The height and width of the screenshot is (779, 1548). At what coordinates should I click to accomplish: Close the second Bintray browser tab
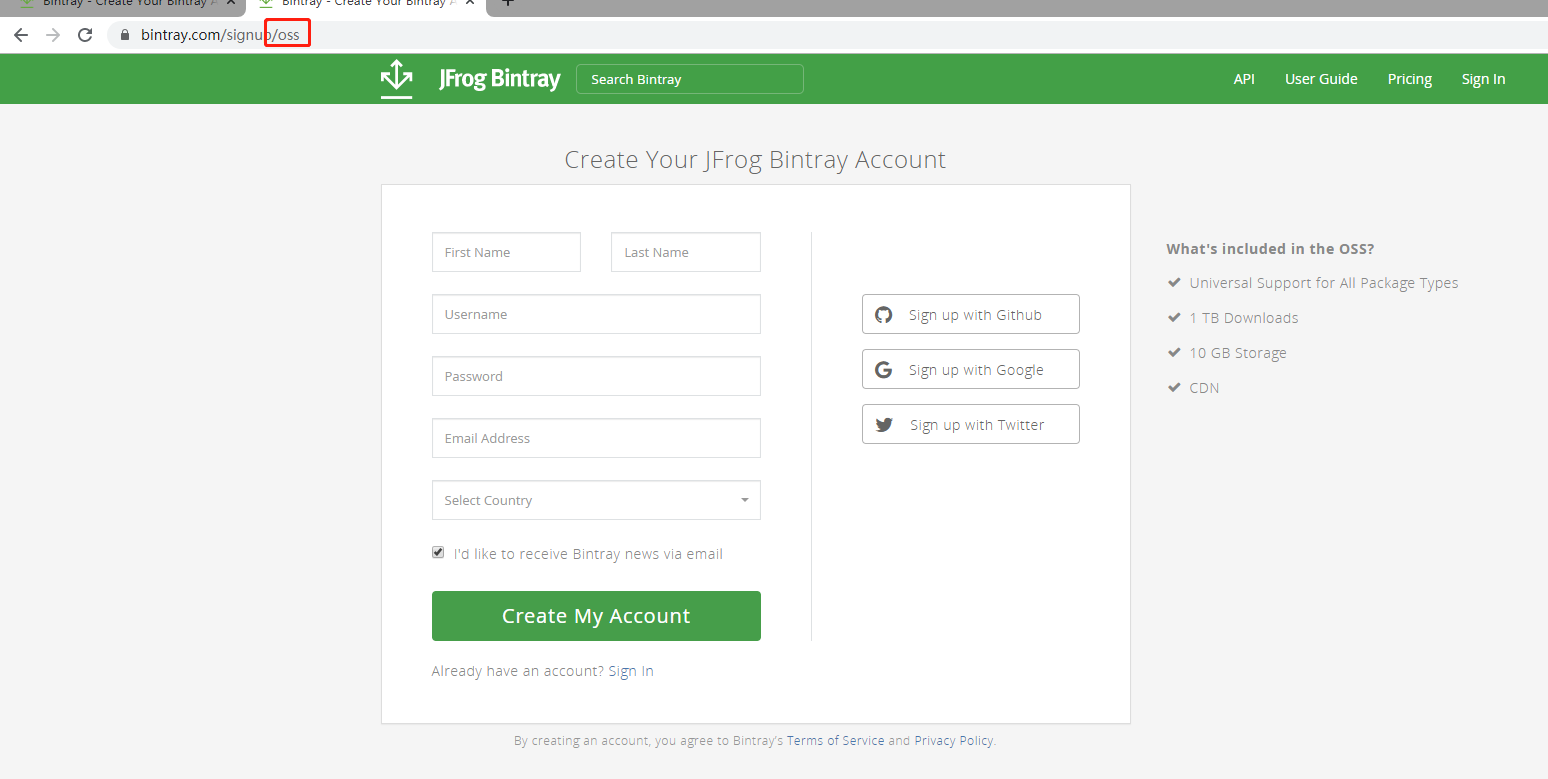click(x=468, y=3)
